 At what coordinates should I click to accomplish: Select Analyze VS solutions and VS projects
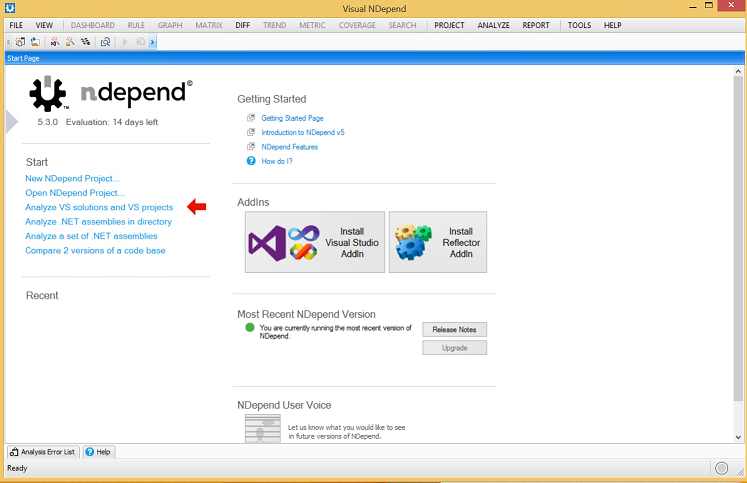pyautogui.click(x=99, y=207)
